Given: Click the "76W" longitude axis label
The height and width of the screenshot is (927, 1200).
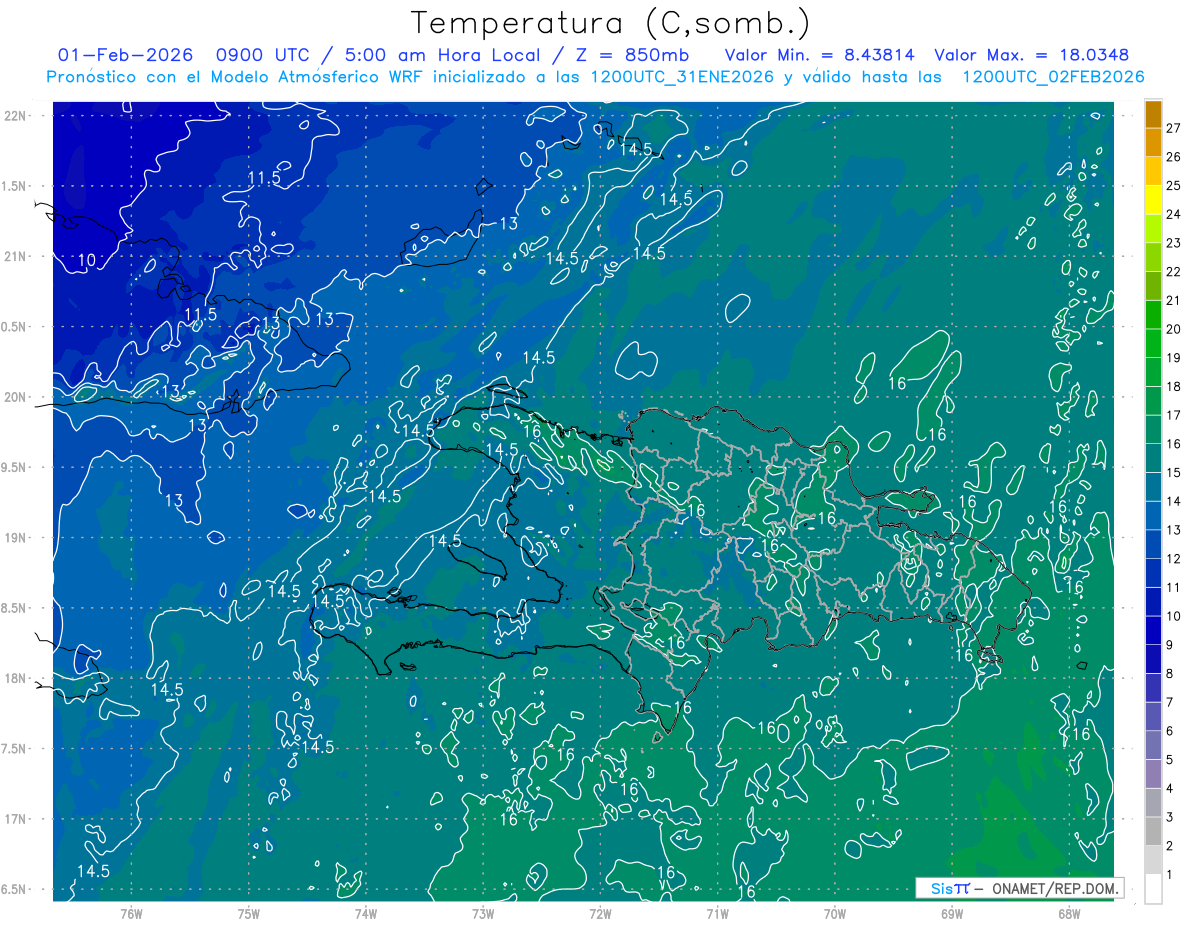Looking at the screenshot, I should pos(131,914).
